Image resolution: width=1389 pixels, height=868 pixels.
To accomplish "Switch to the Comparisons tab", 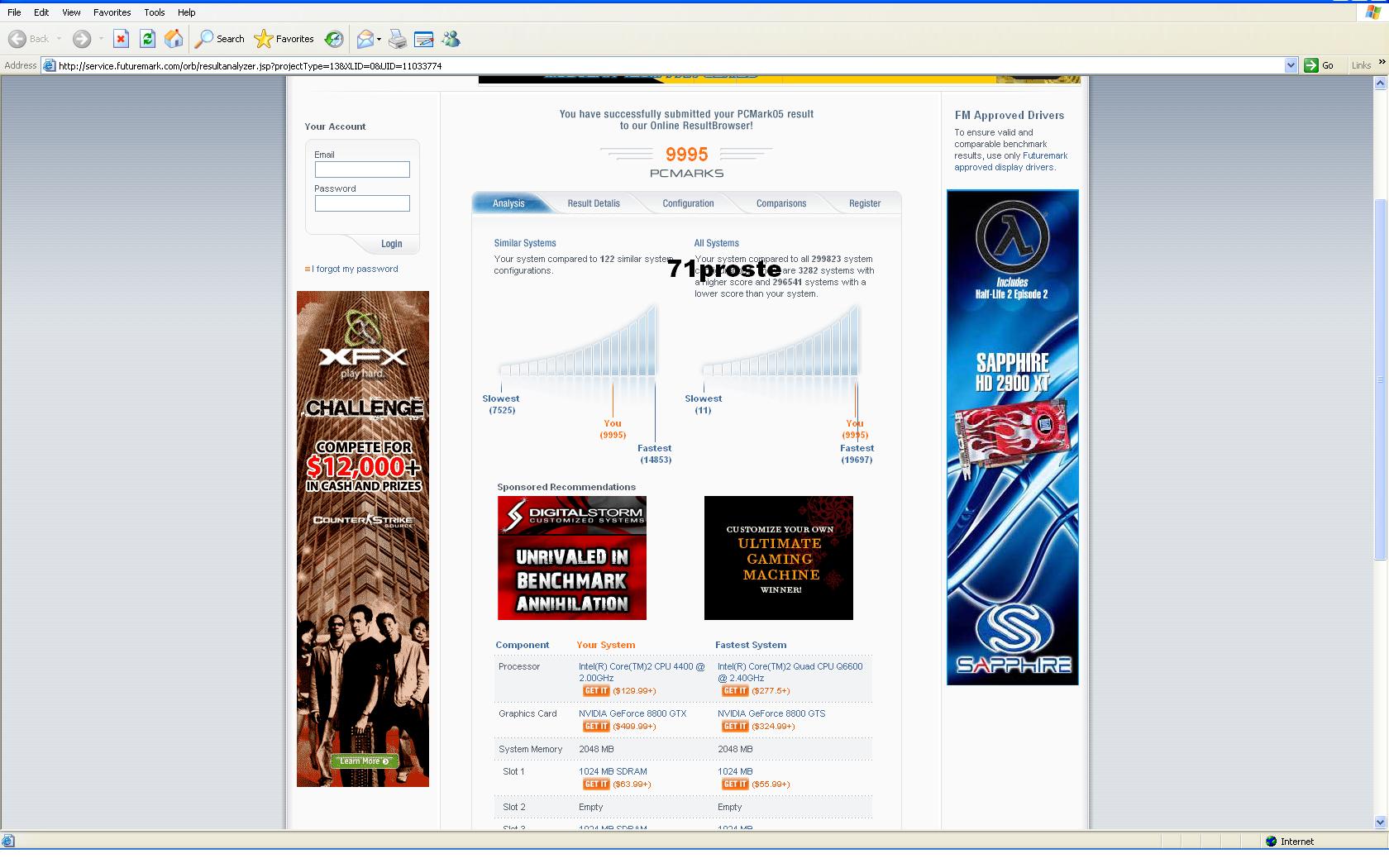I will pyautogui.click(x=781, y=203).
